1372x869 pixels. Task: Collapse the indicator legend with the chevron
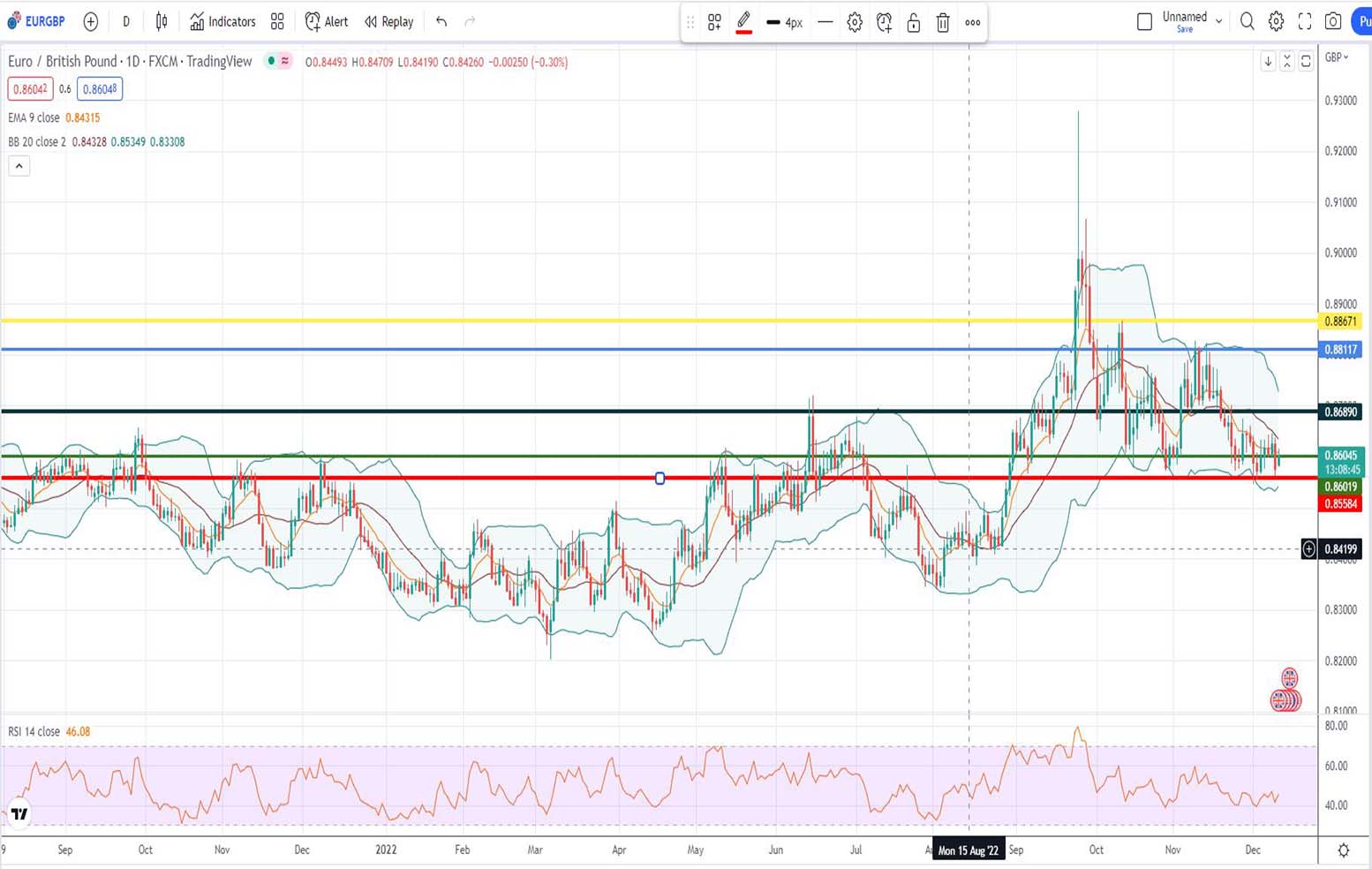coord(19,165)
